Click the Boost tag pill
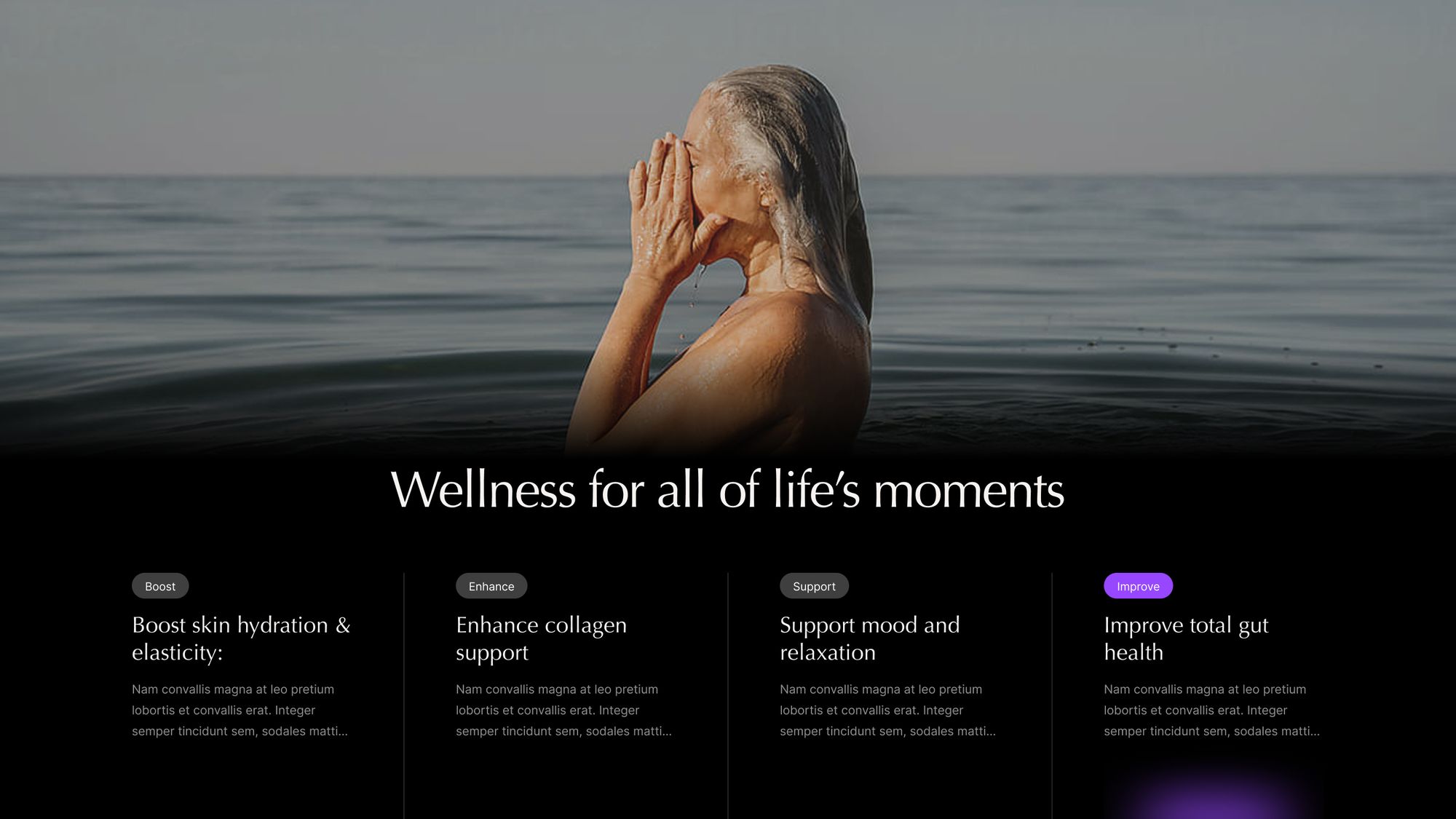 [160, 586]
